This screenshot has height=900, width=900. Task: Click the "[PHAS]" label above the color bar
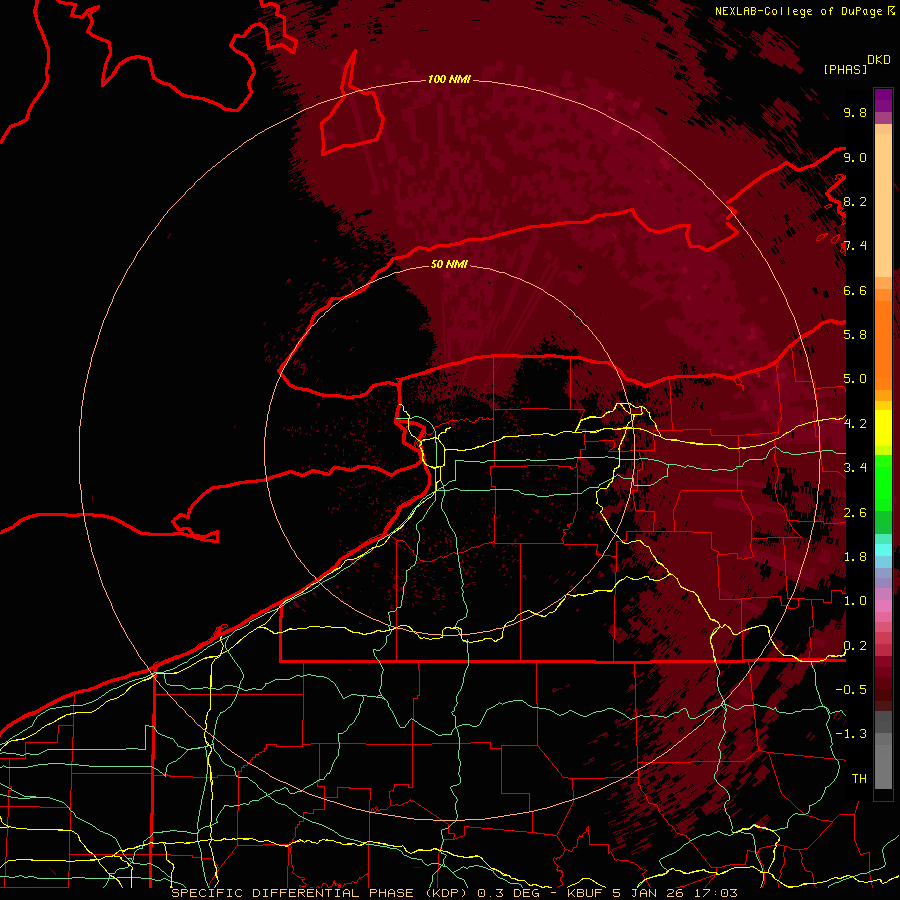click(845, 69)
